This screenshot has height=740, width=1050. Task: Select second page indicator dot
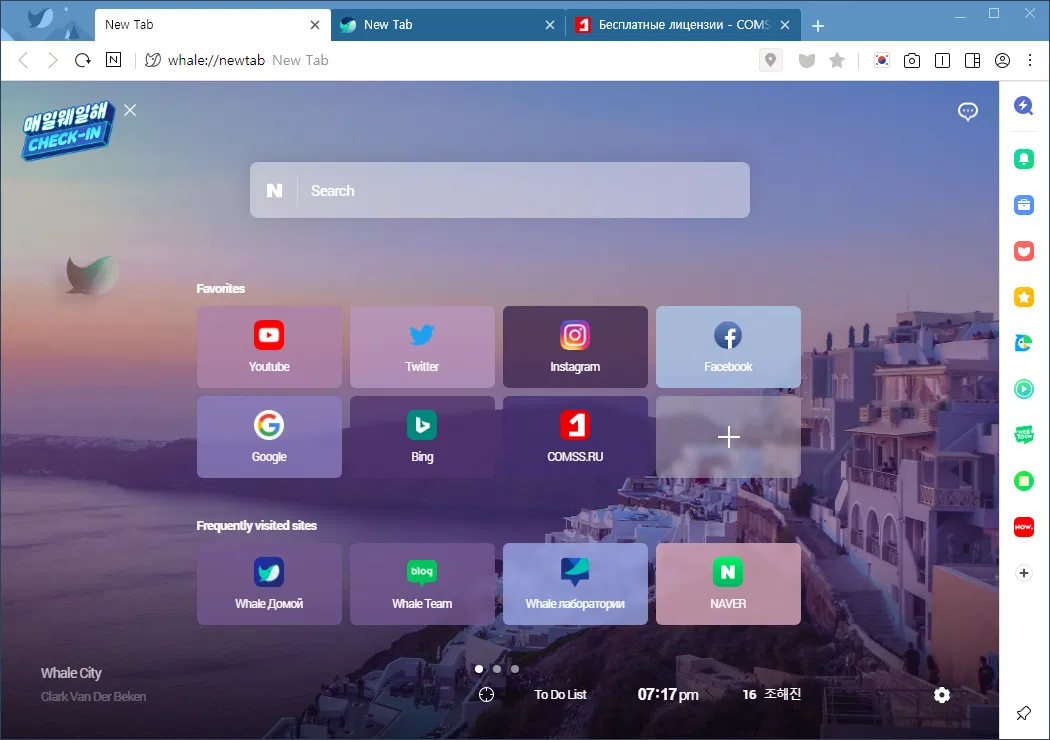pyautogui.click(x=497, y=668)
